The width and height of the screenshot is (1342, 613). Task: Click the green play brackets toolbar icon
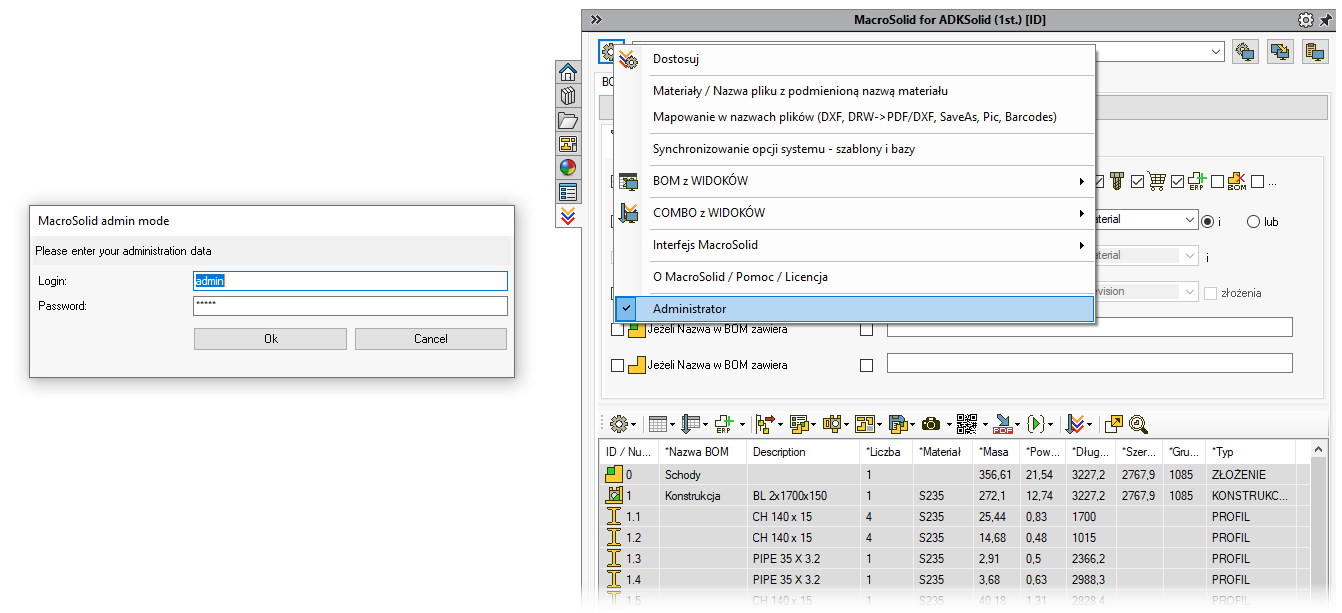[x=1037, y=424]
